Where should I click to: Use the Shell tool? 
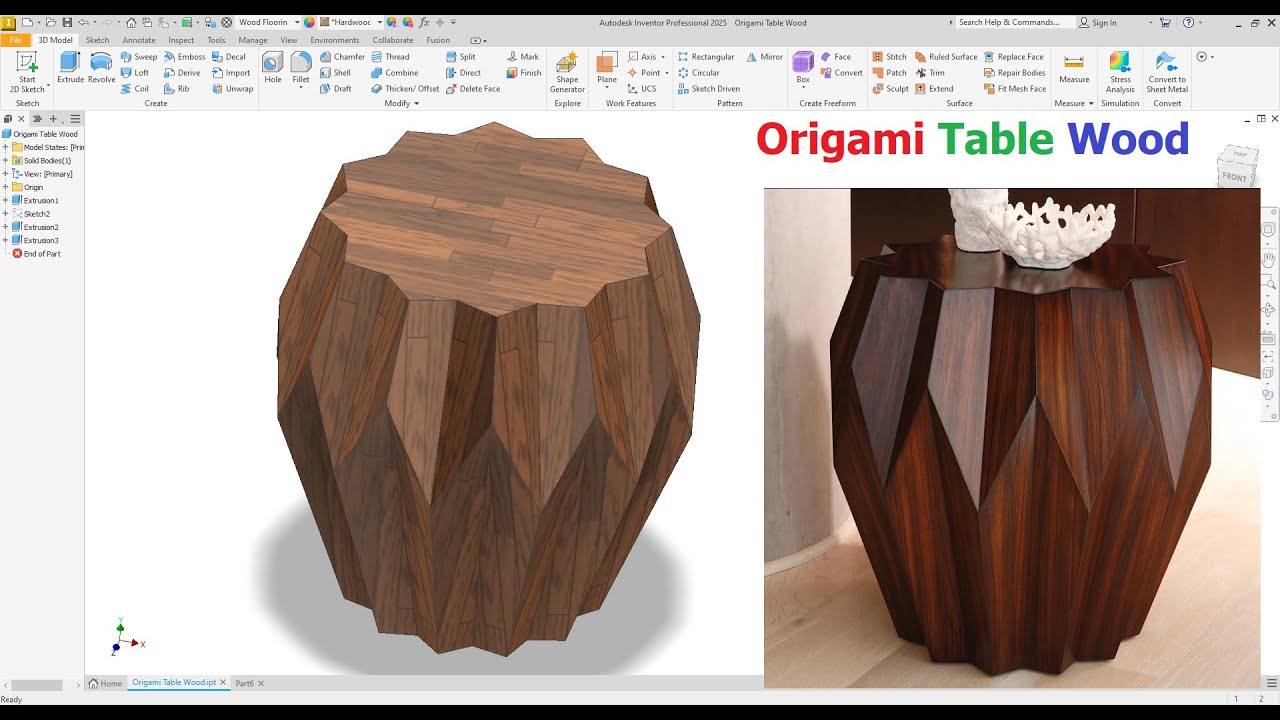coord(336,73)
